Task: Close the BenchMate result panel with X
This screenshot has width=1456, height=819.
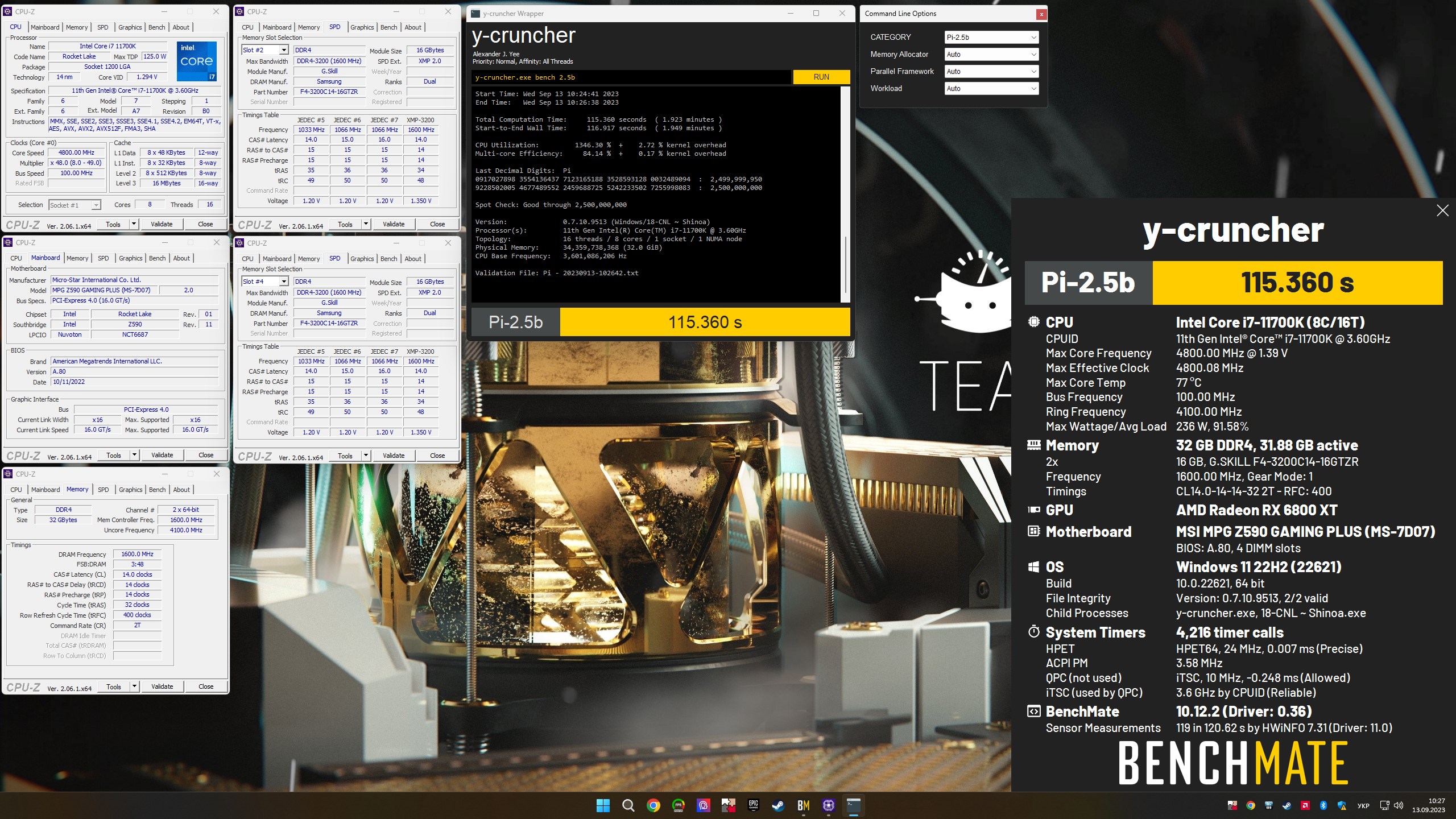Action: 1442,210
